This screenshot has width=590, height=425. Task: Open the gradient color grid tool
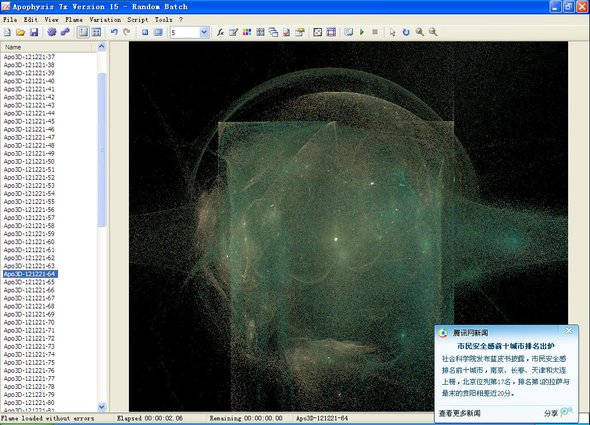247,32
